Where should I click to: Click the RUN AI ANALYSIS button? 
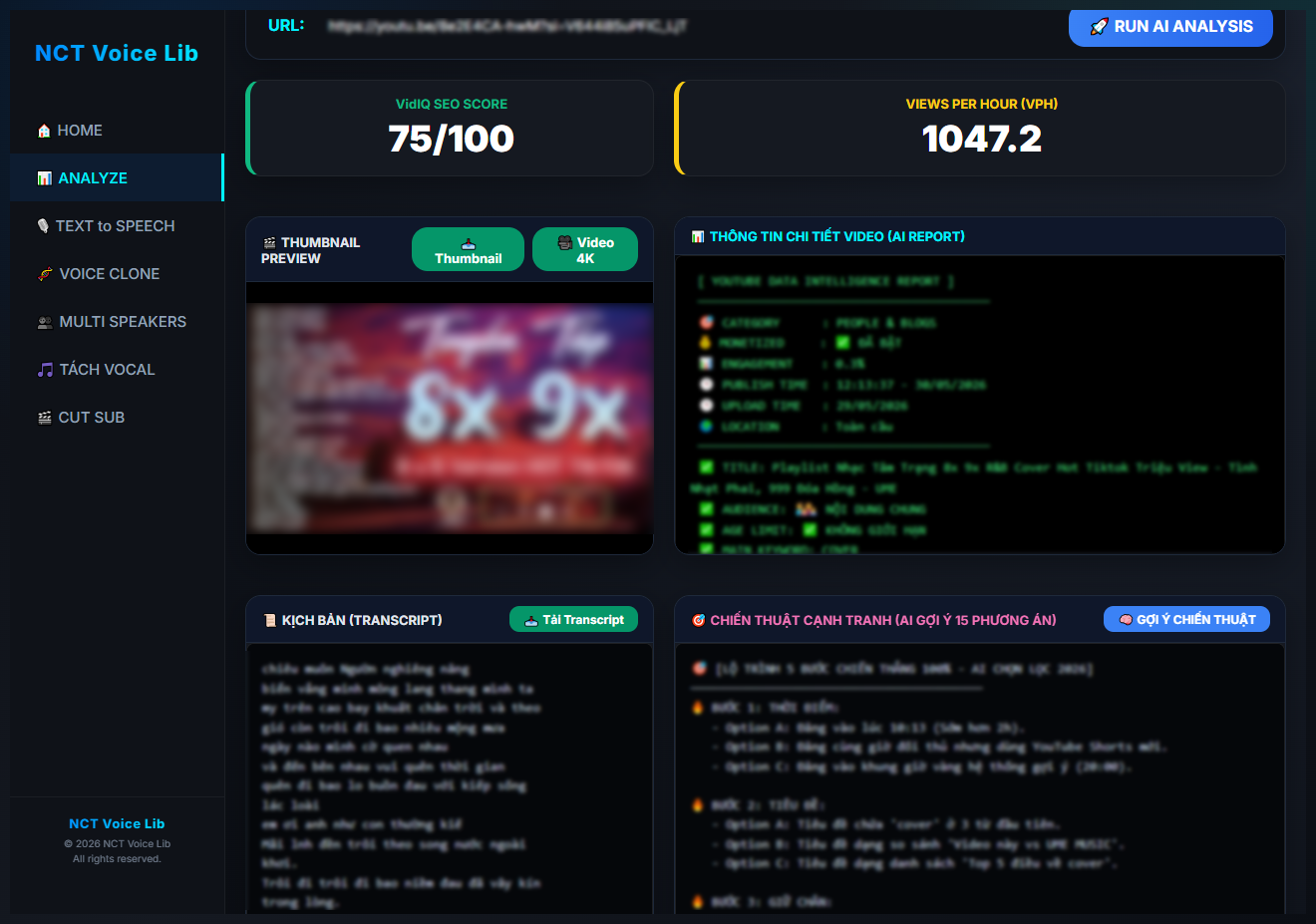(1170, 27)
